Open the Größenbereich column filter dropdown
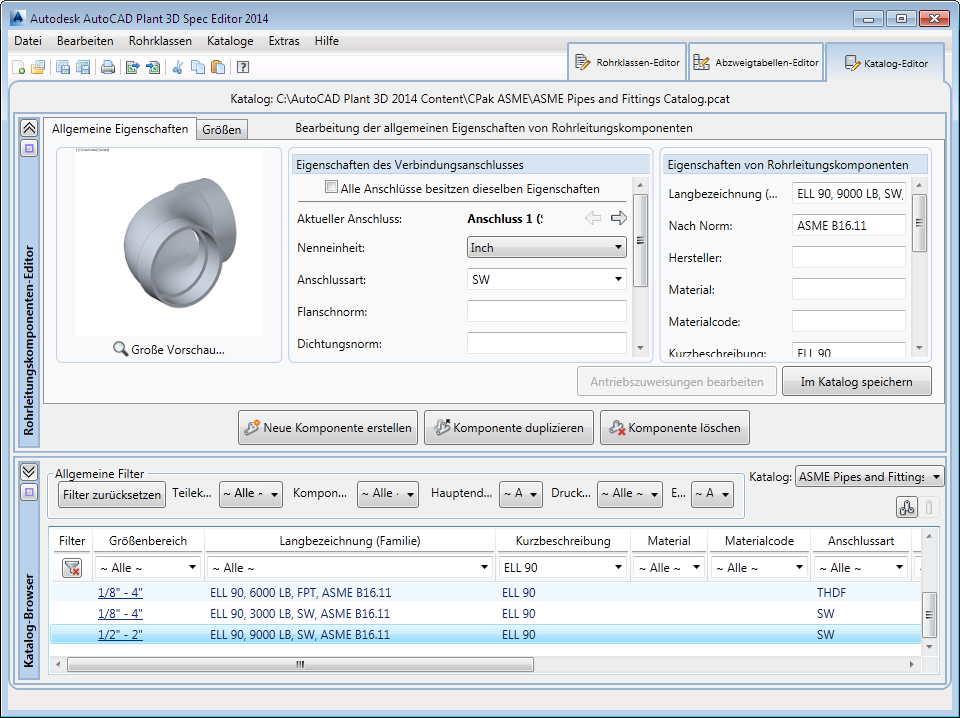Image resolution: width=960 pixels, height=718 pixels. pyautogui.click(x=148, y=568)
